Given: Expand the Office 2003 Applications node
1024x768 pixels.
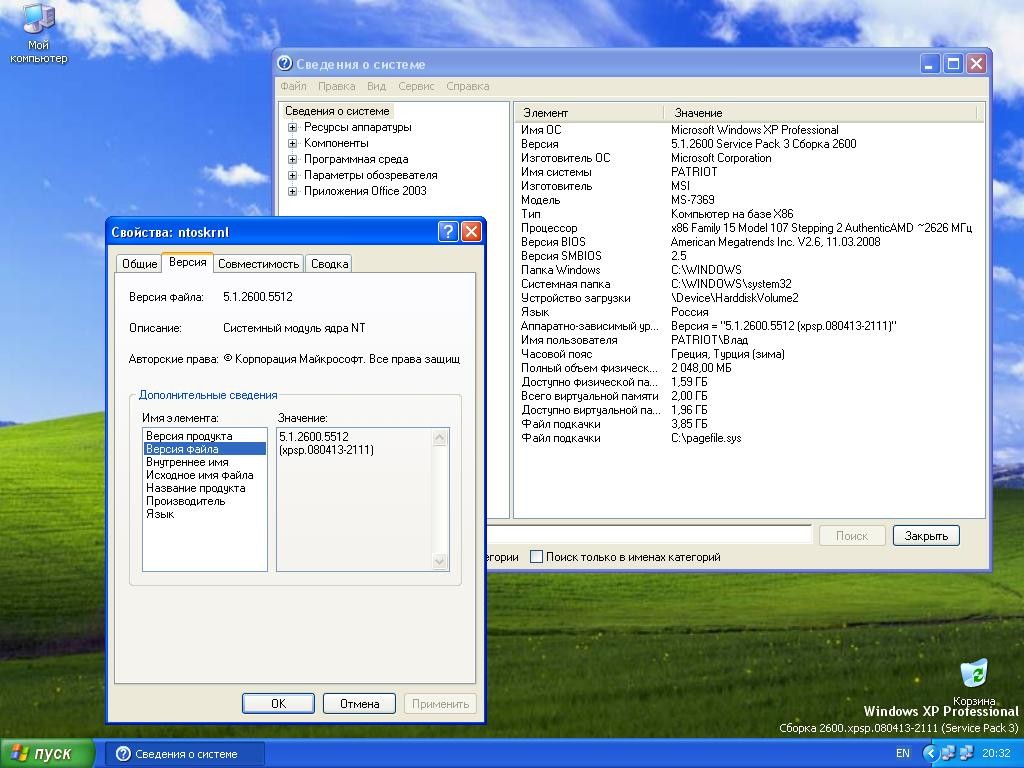Looking at the screenshot, I should tap(293, 191).
